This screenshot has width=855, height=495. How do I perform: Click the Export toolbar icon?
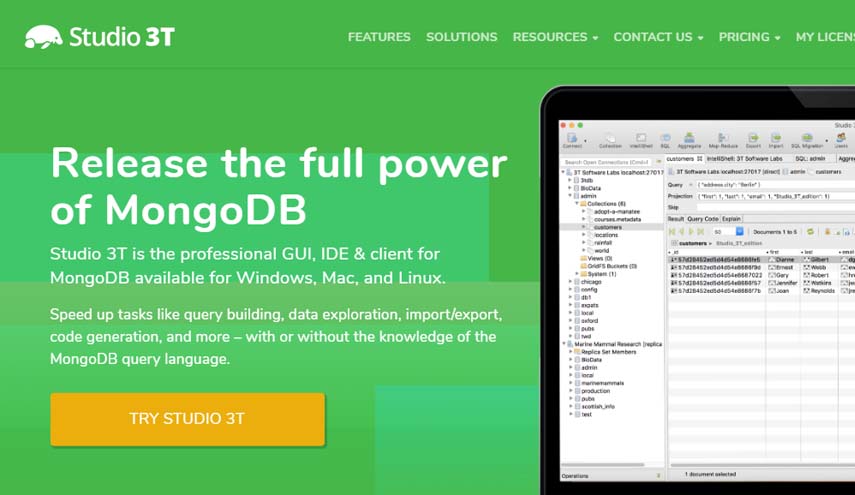[753, 138]
